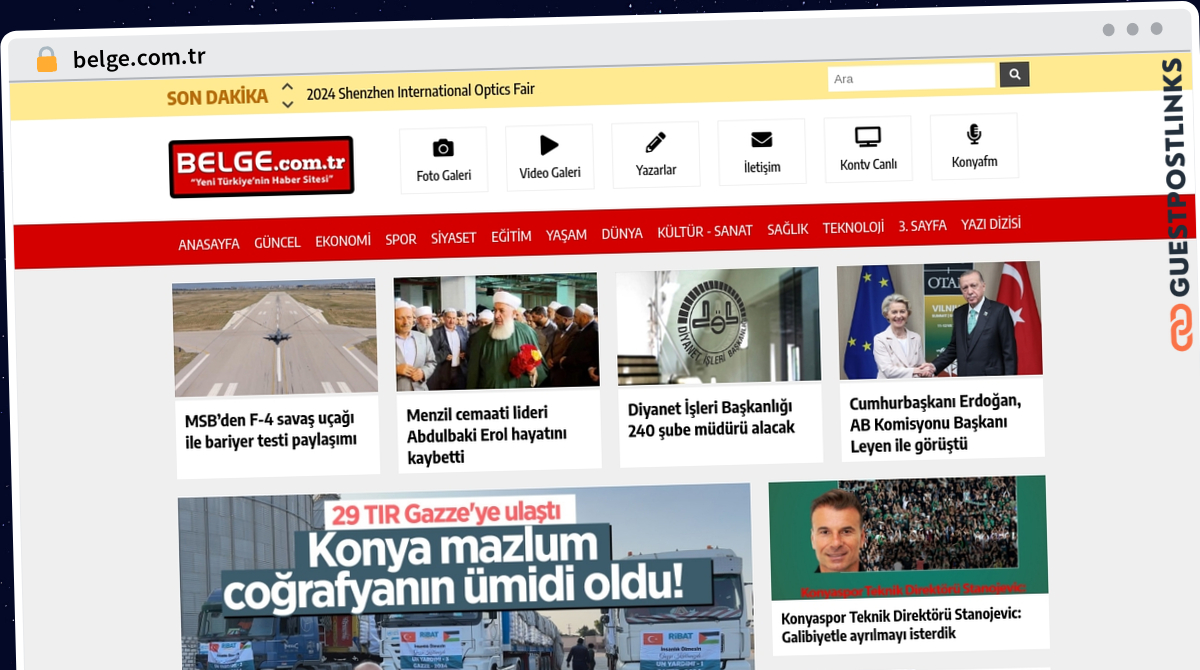Open SPOR news section

point(401,239)
